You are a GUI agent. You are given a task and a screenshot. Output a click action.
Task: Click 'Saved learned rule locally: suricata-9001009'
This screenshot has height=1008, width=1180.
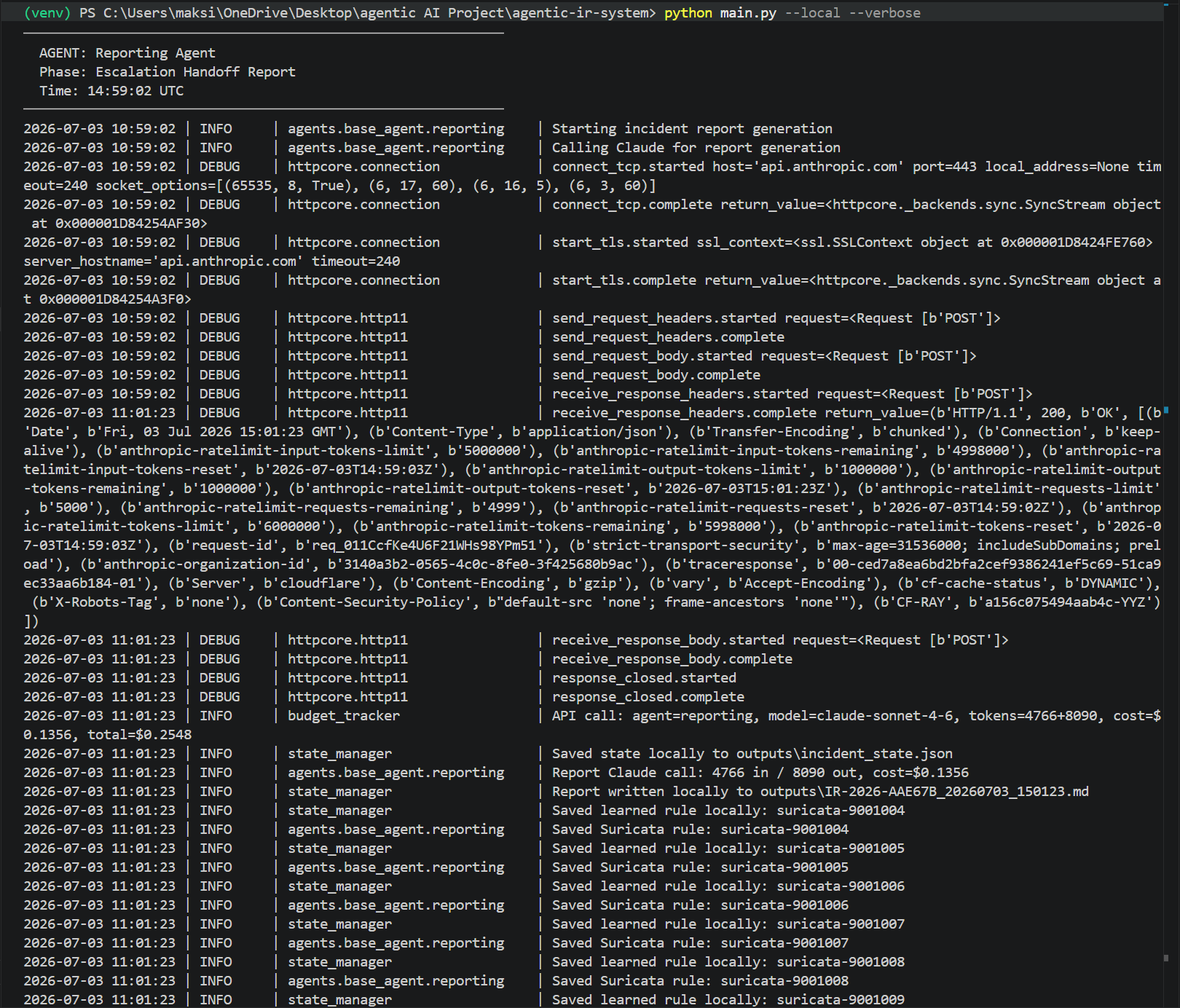click(x=728, y=1000)
